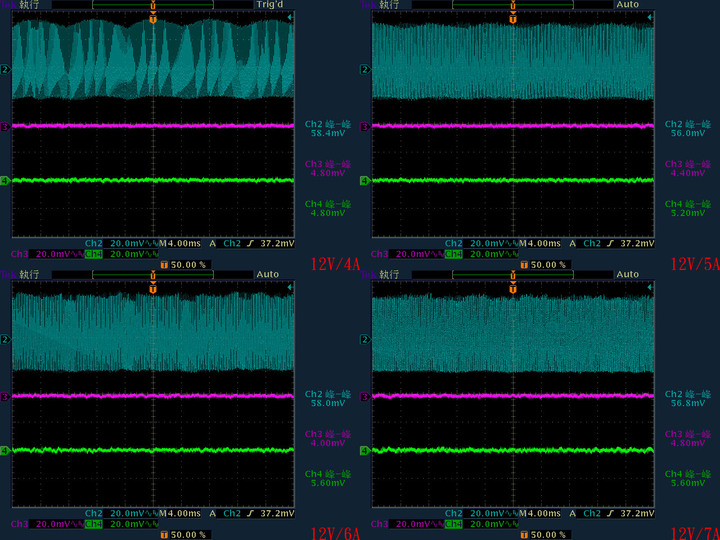
Task: Select the Ch4 5.60mV readout in the 12V/6A capture
Action: pyautogui.click(x=328, y=478)
